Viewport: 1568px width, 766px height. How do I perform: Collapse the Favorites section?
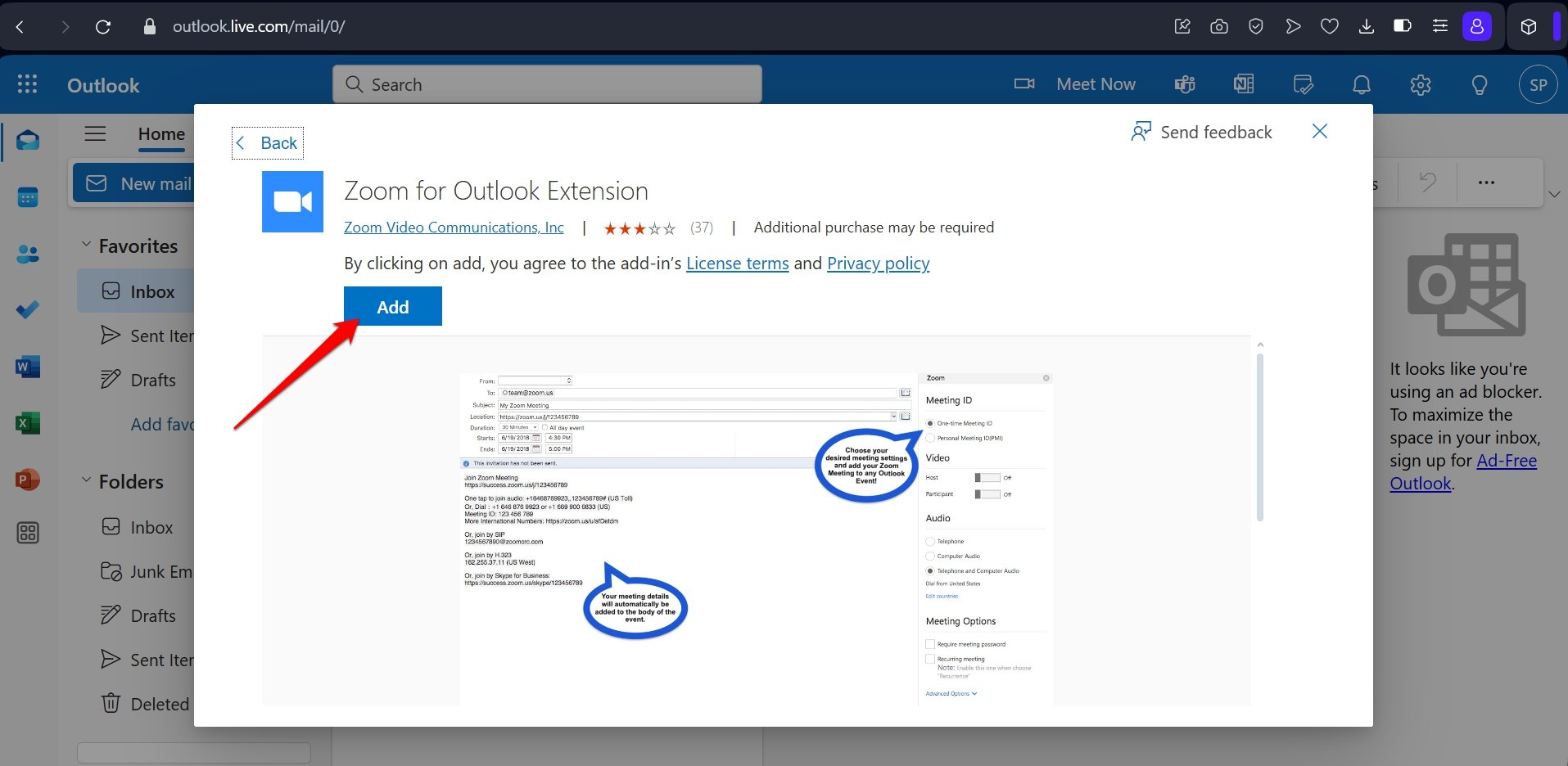point(86,245)
